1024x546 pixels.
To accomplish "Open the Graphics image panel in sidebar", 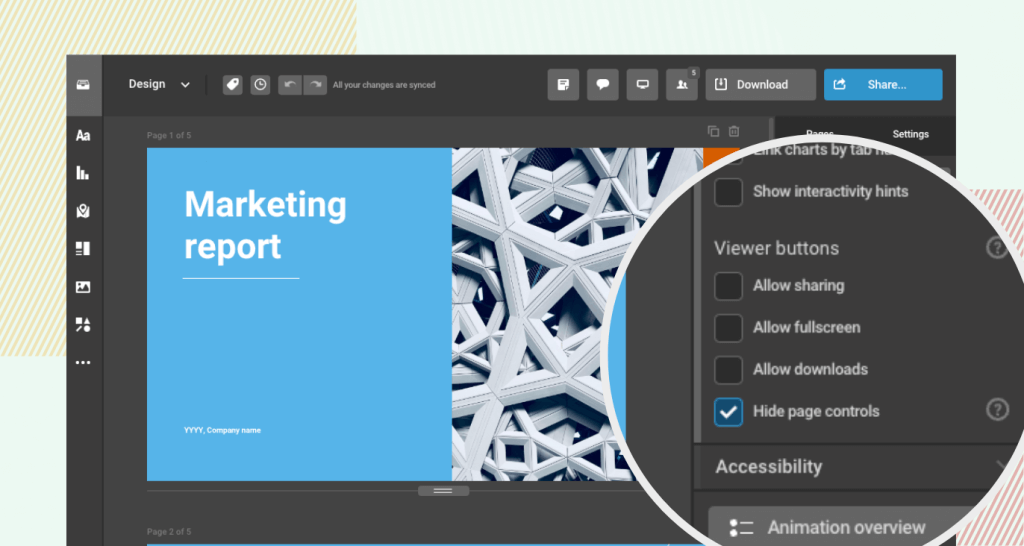I will coord(83,287).
